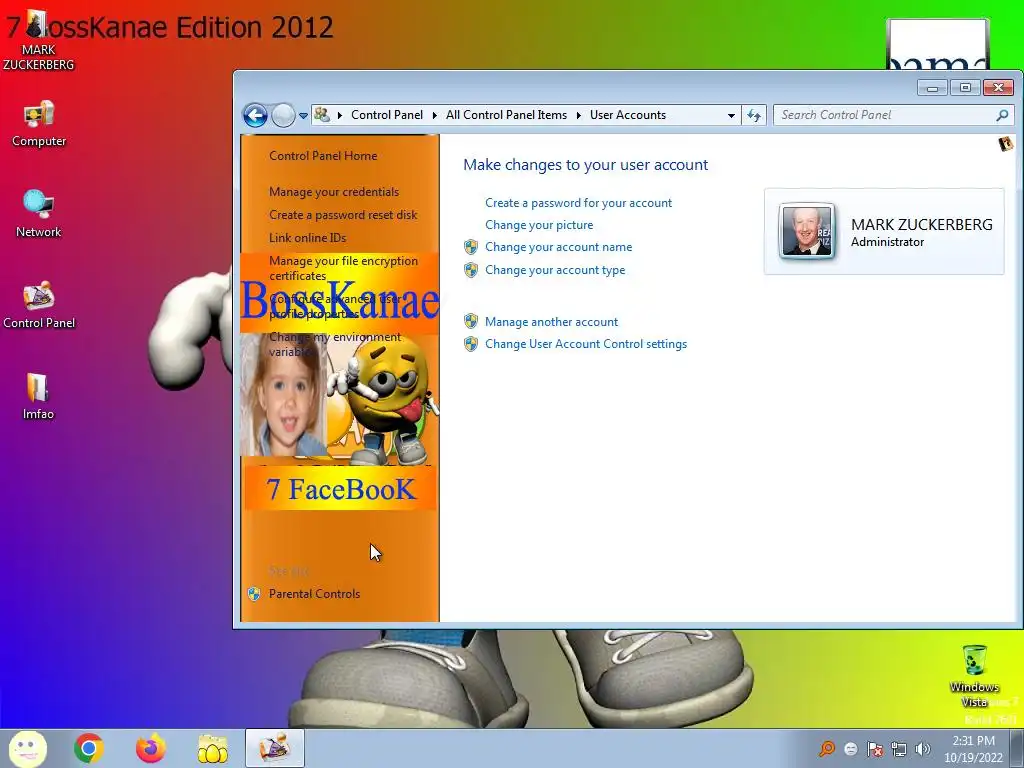The image size is (1024, 768).
Task: Click the orange magnifier tray icon
Action: click(827, 748)
